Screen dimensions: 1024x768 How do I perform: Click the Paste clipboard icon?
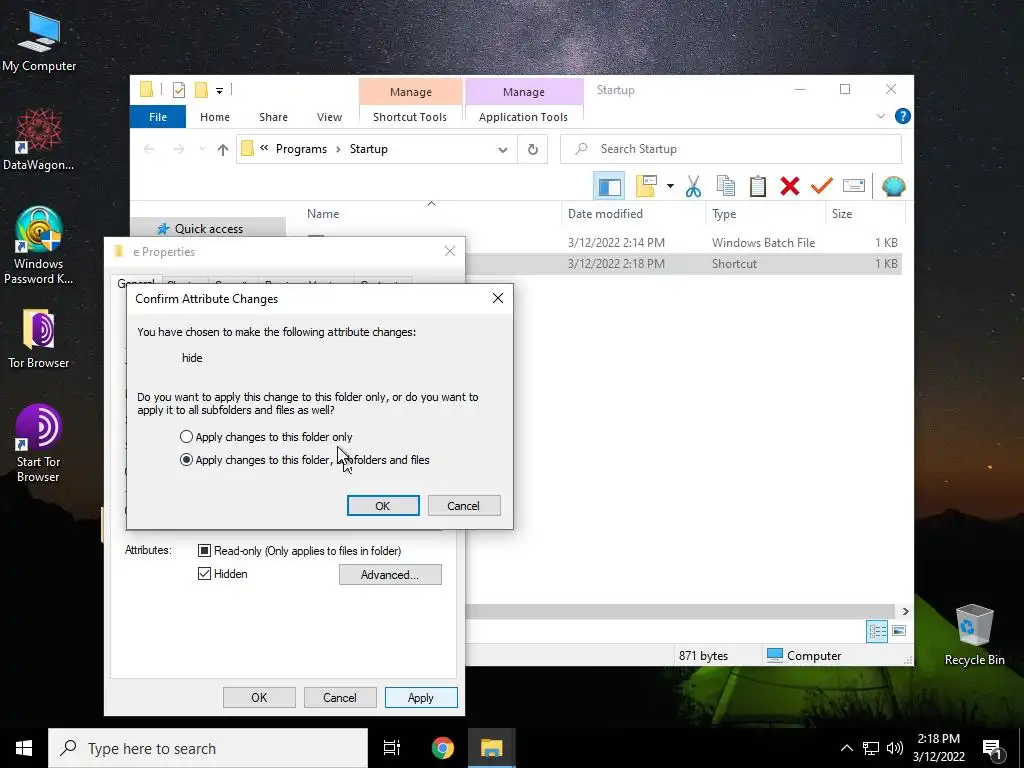pos(758,187)
